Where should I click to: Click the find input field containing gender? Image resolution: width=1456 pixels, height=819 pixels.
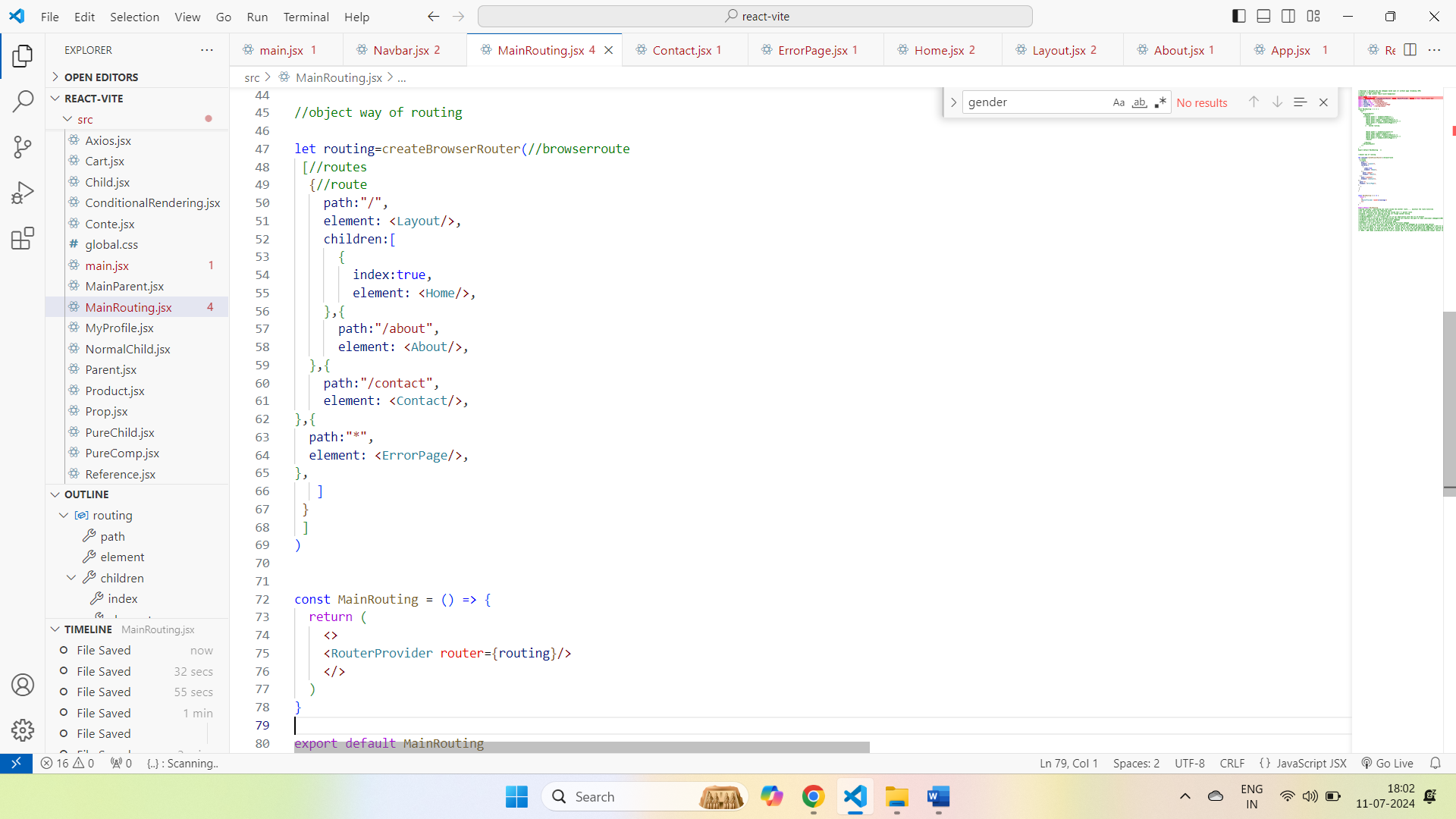point(1034,102)
